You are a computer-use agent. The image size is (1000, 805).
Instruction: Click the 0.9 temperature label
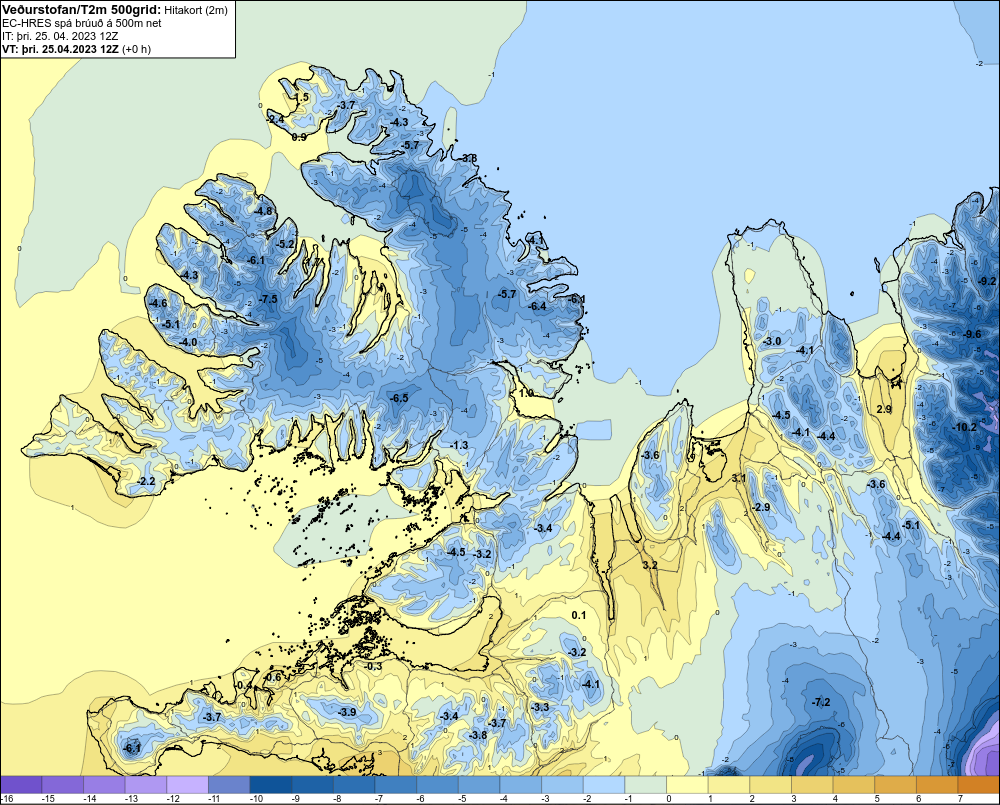299,137
